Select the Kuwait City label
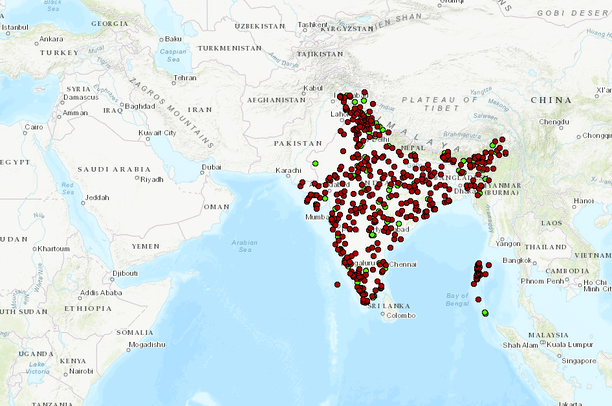612x406 pixels. tap(157, 132)
